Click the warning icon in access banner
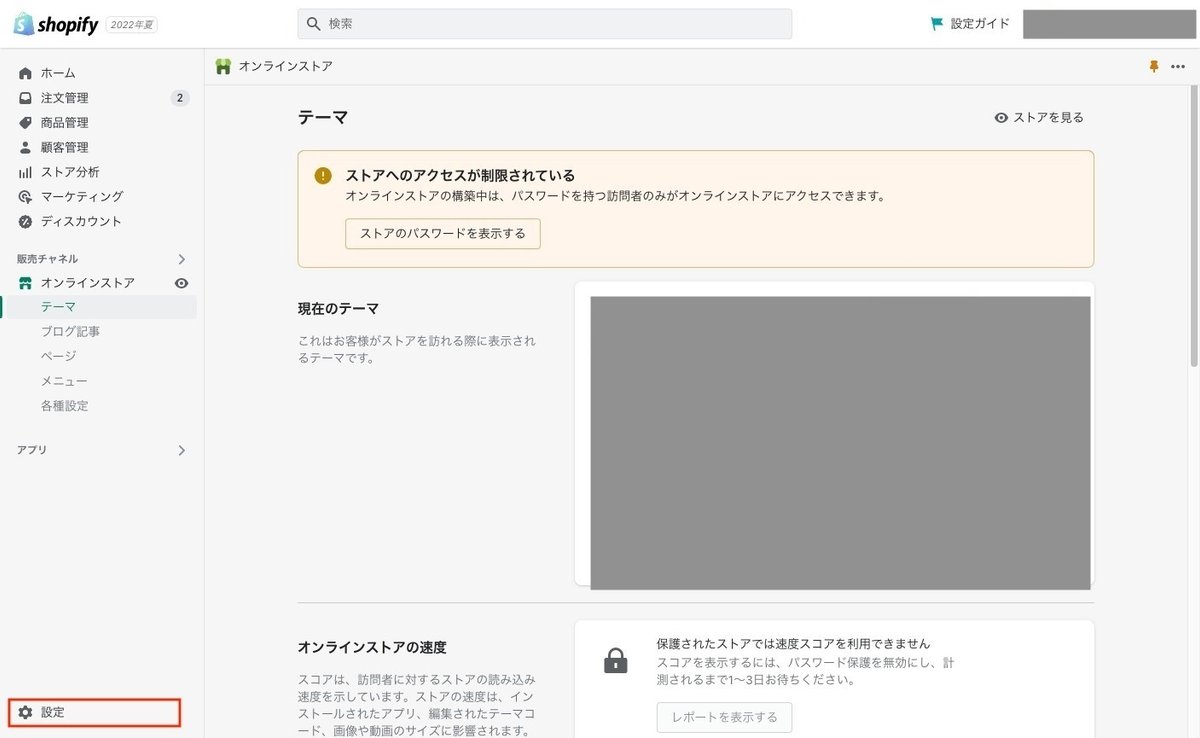This screenshot has width=1200, height=738. tap(323, 175)
